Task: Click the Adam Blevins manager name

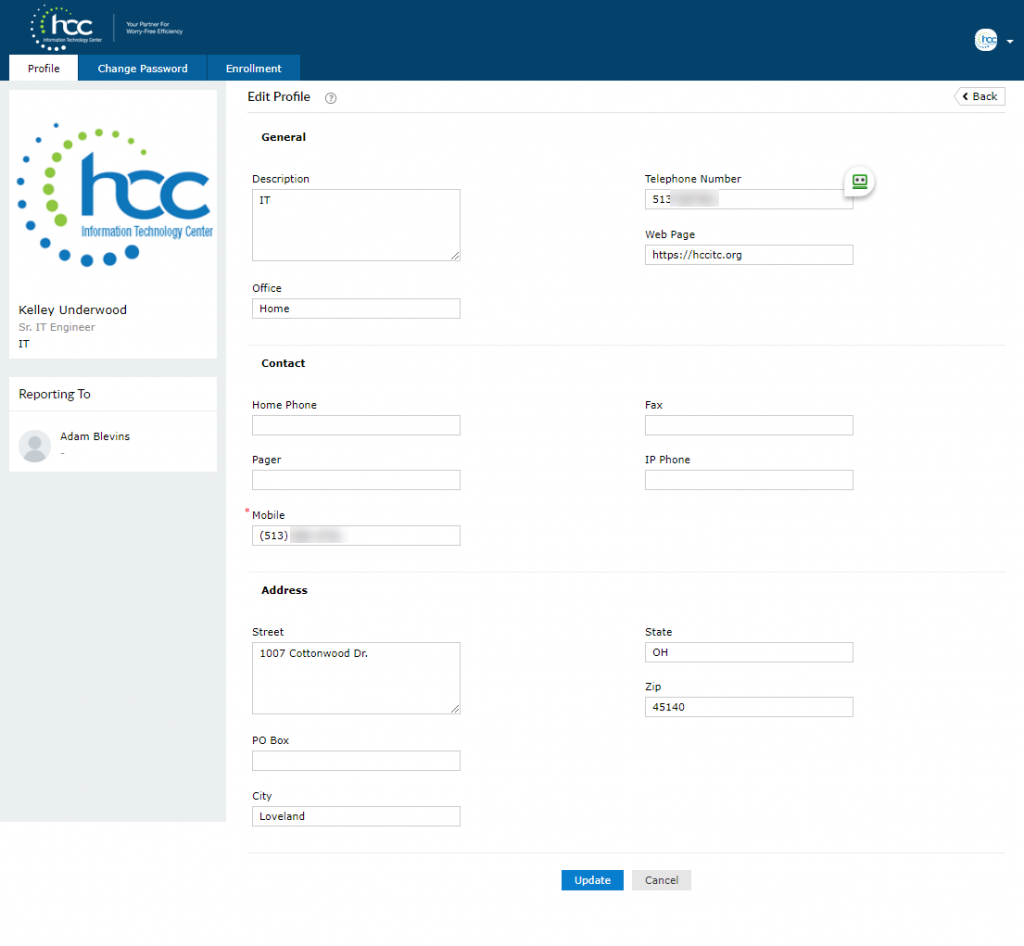Action: [95, 436]
